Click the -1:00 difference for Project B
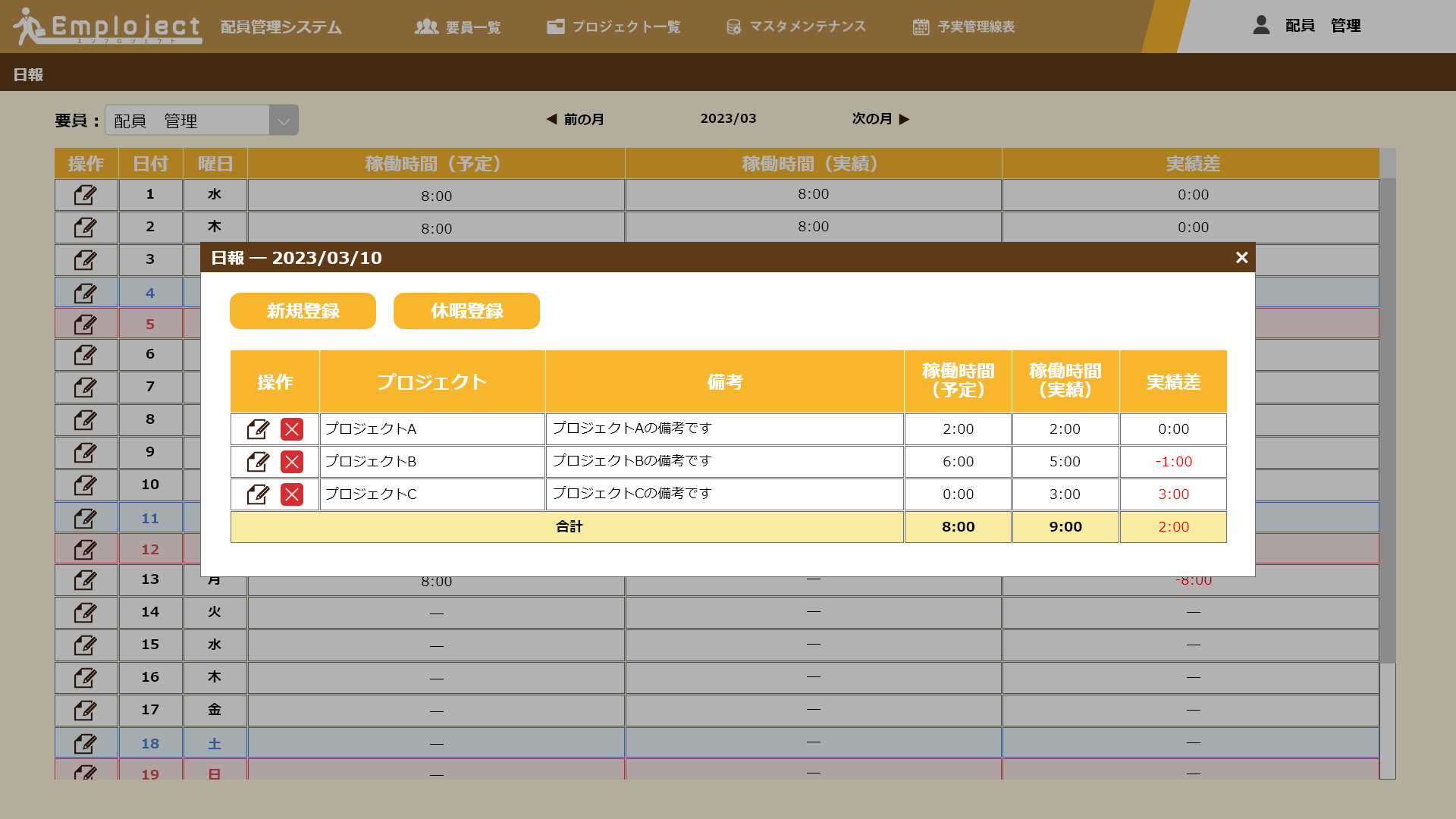Viewport: 1456px width, 819px height. coord(1173,462)
